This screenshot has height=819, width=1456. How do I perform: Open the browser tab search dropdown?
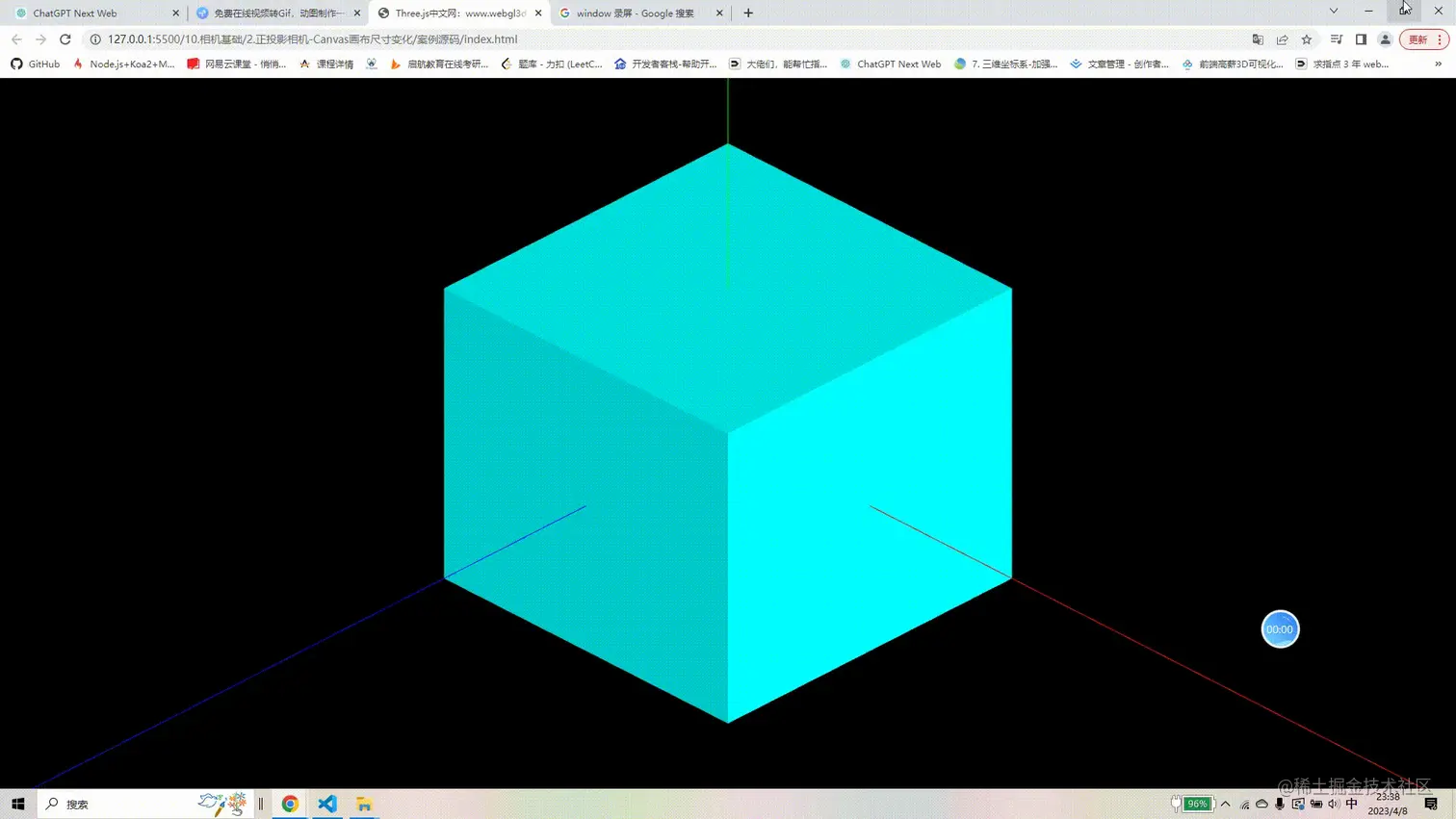[x=1333, y=13]
